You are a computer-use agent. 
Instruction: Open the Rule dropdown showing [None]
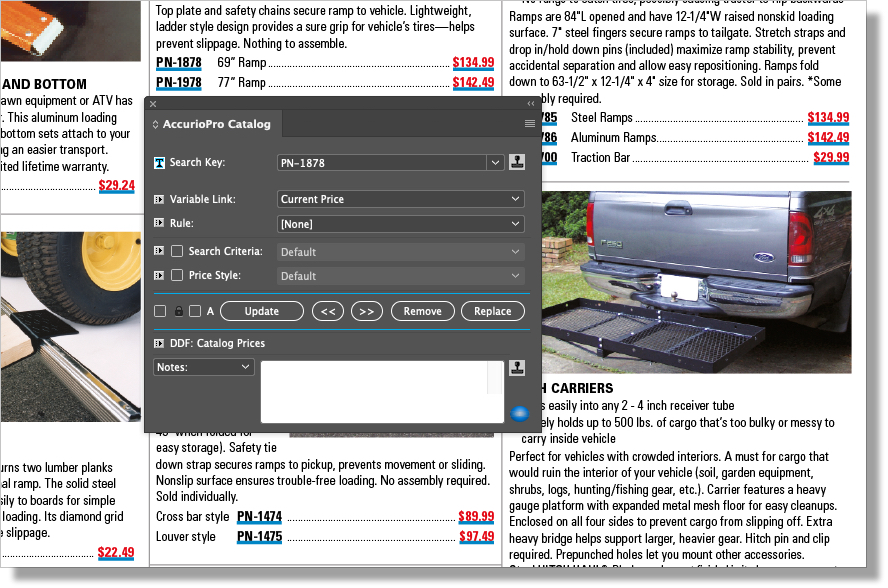click(x=400, y=224)
